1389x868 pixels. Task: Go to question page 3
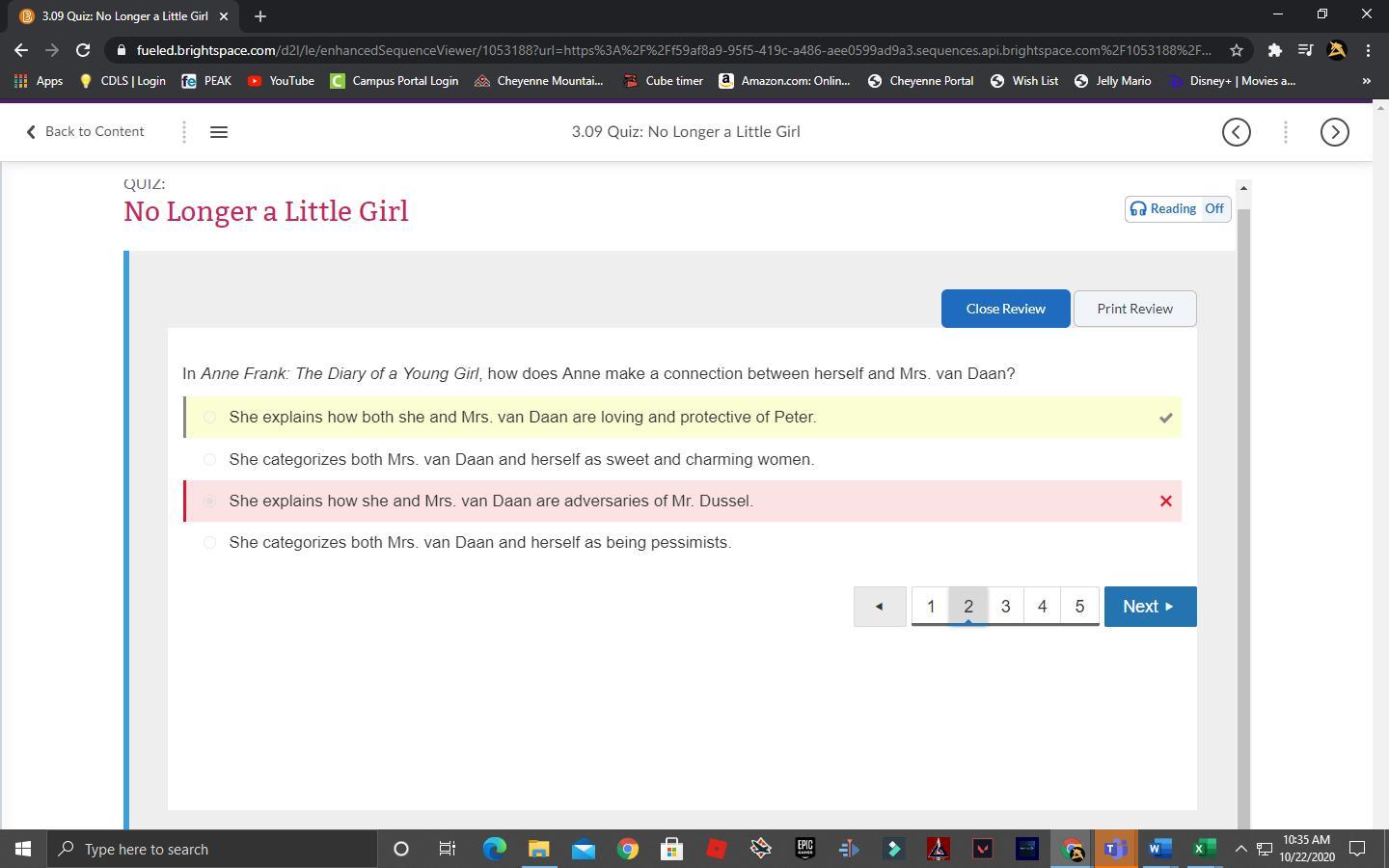point(1005,607)
